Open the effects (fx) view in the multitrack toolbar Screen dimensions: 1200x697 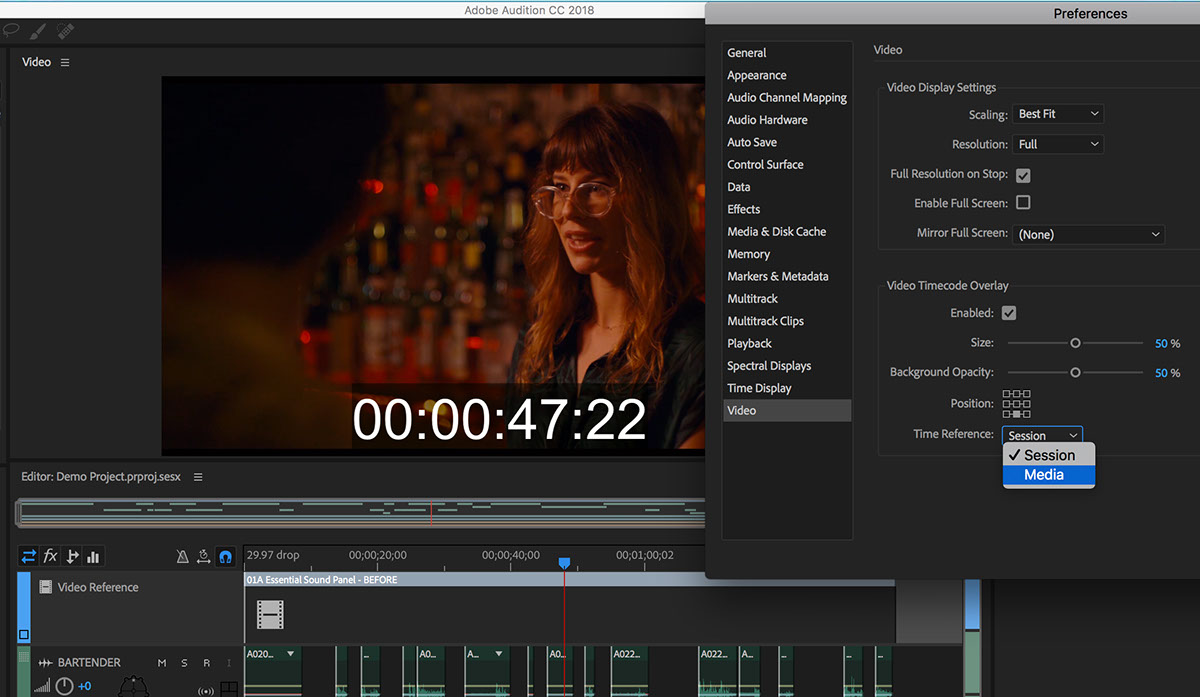point(50,556)
